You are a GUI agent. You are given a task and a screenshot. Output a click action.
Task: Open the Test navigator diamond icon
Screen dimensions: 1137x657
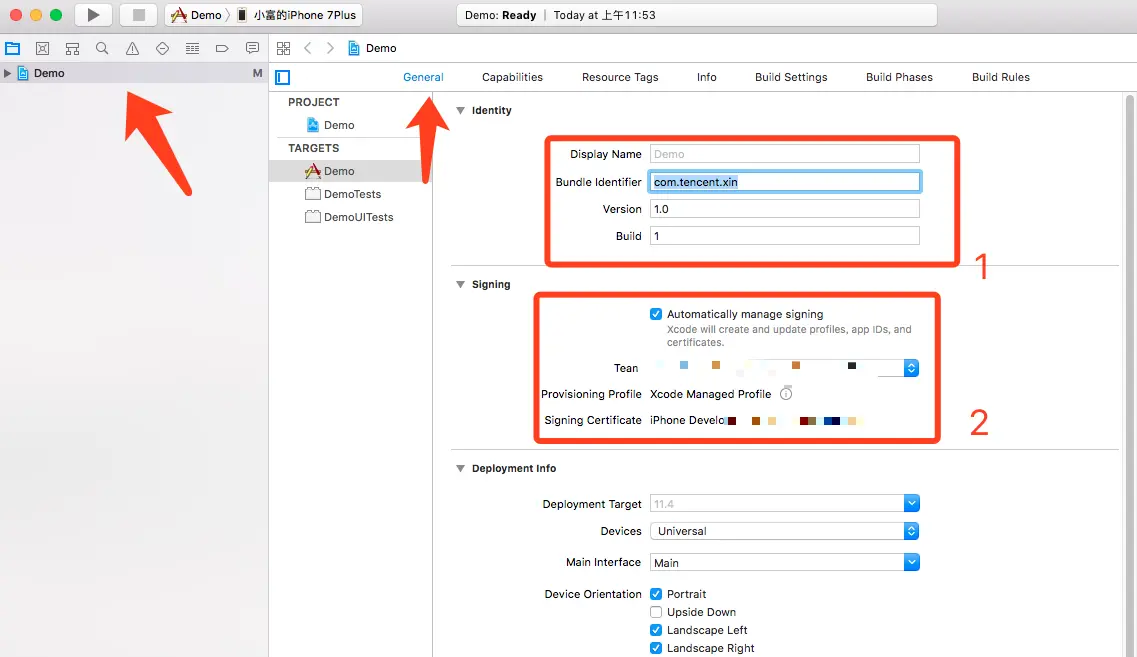pyautogui.click(x=162, y=49)
